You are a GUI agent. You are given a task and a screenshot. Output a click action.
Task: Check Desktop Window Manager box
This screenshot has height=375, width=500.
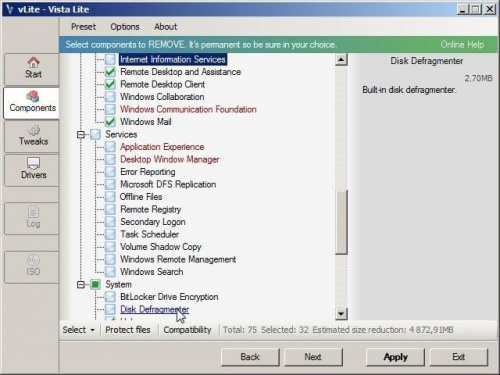coord(110,159)
